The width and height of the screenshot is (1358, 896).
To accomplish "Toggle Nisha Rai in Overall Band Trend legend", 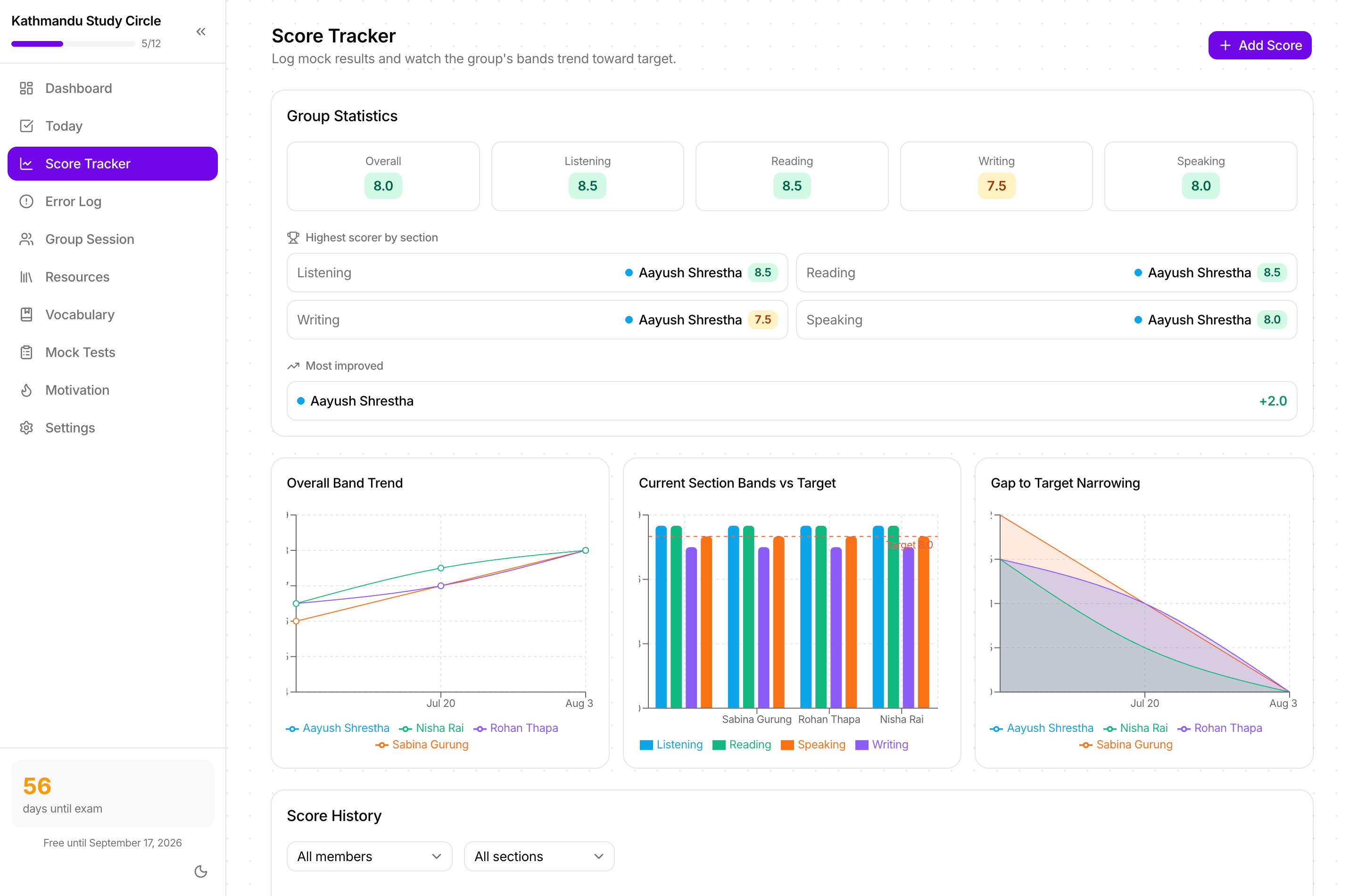I will 431,728.
